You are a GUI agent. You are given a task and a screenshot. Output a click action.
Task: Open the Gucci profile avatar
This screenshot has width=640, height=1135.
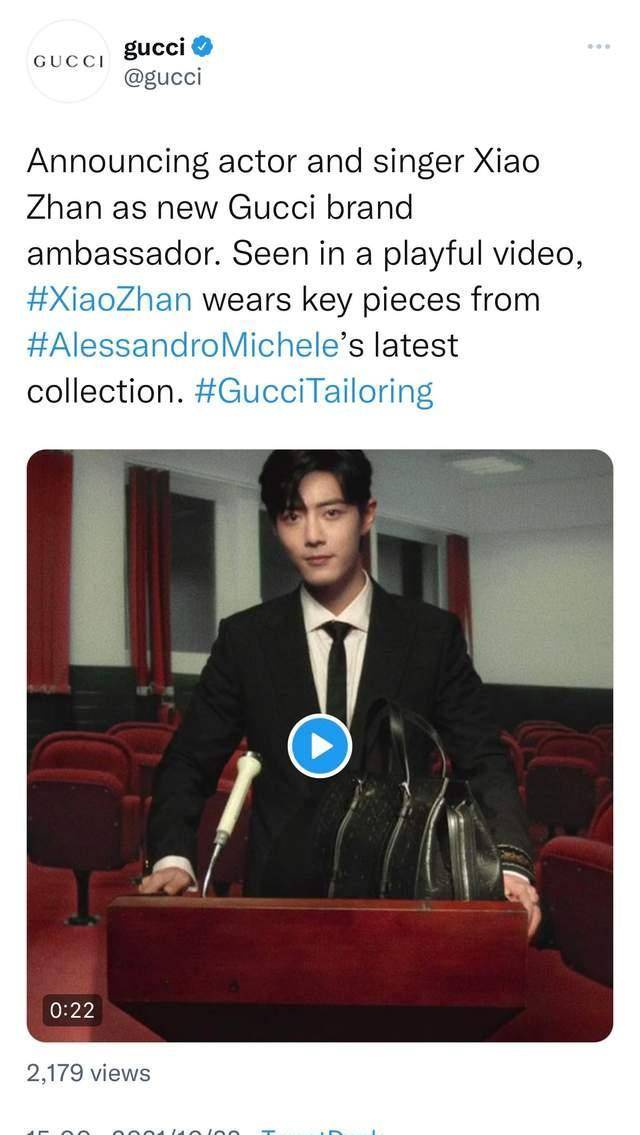[68, 61]
